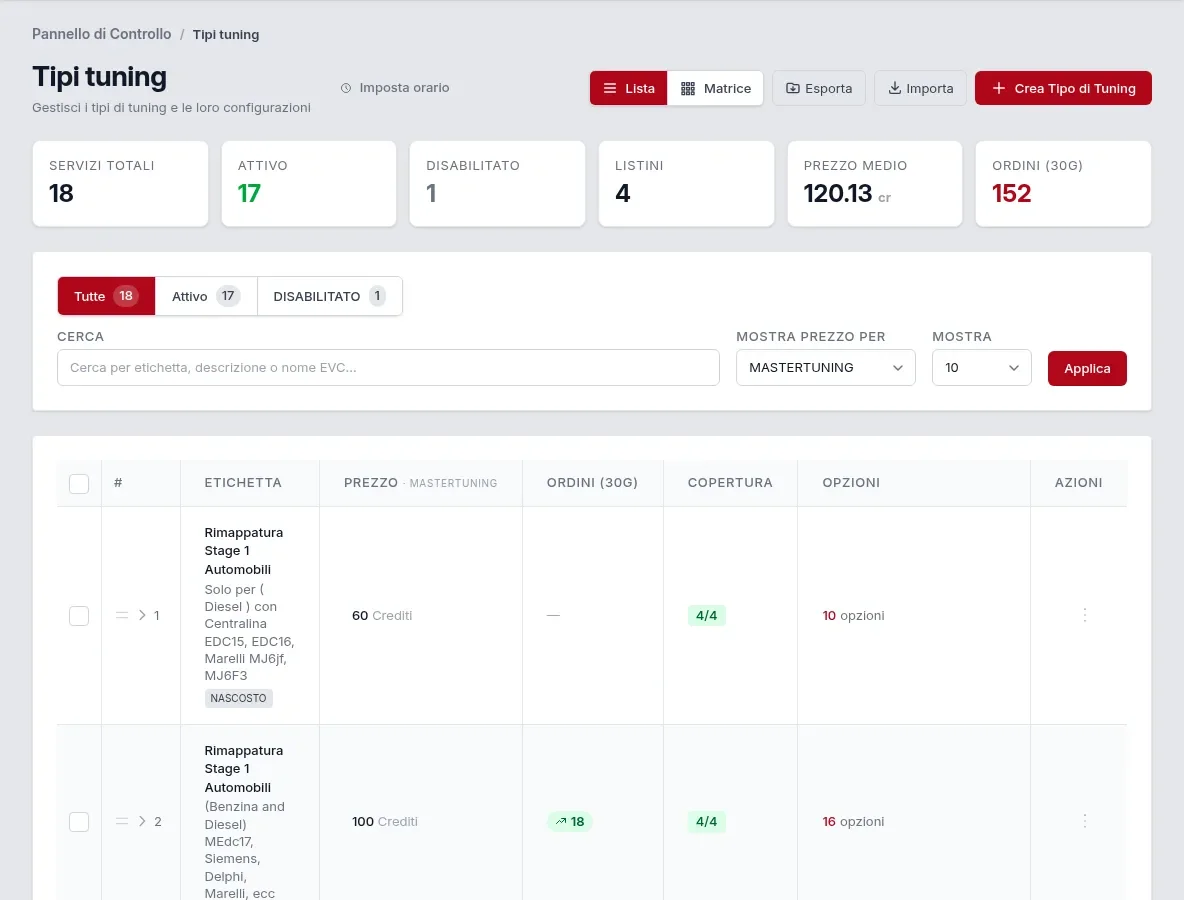The image size is (1184, 900).
Task: Select the checkbox for row 2
Action: tap(79, 821)
